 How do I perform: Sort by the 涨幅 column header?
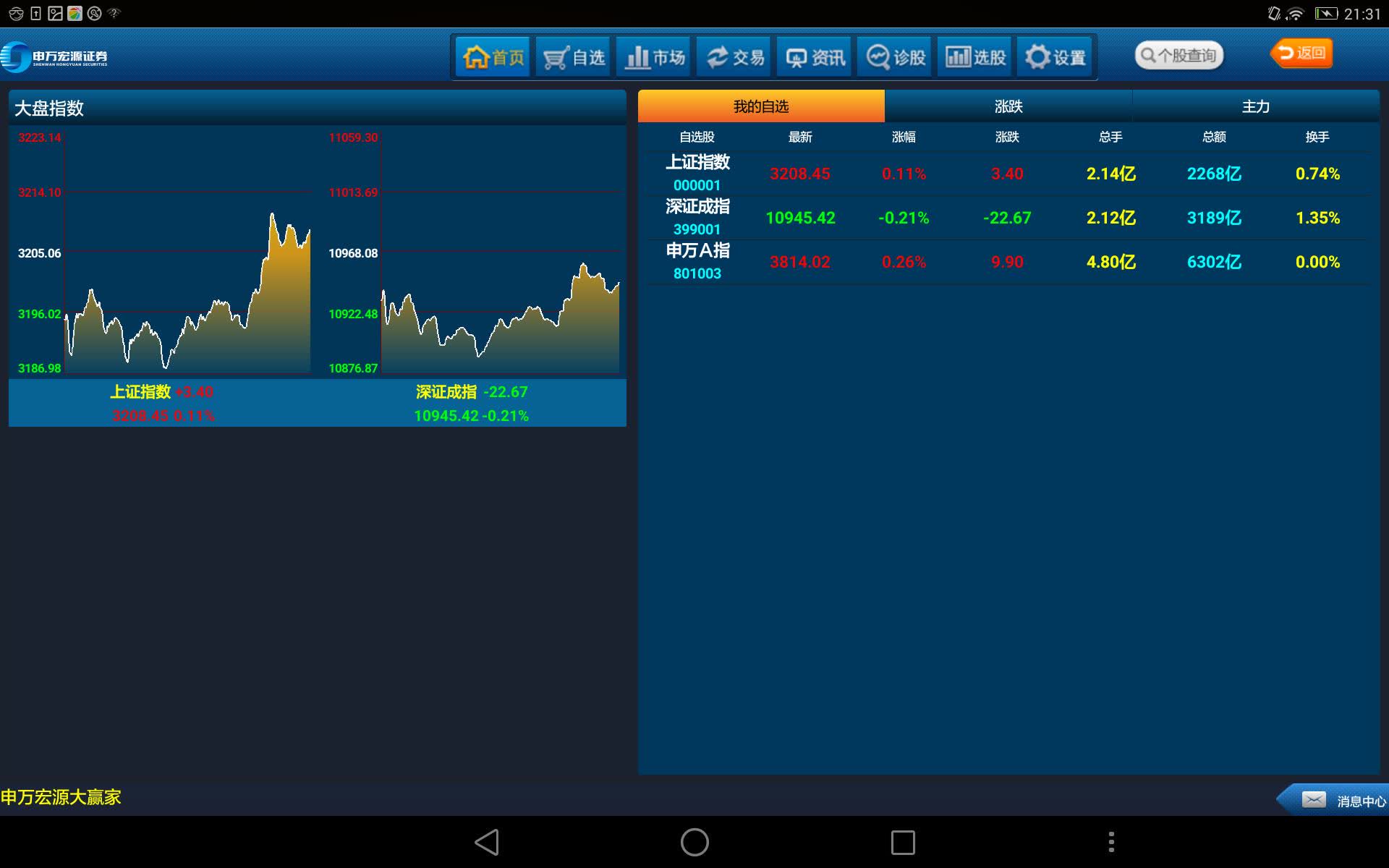pyautogui.click(x=904, y=137)
